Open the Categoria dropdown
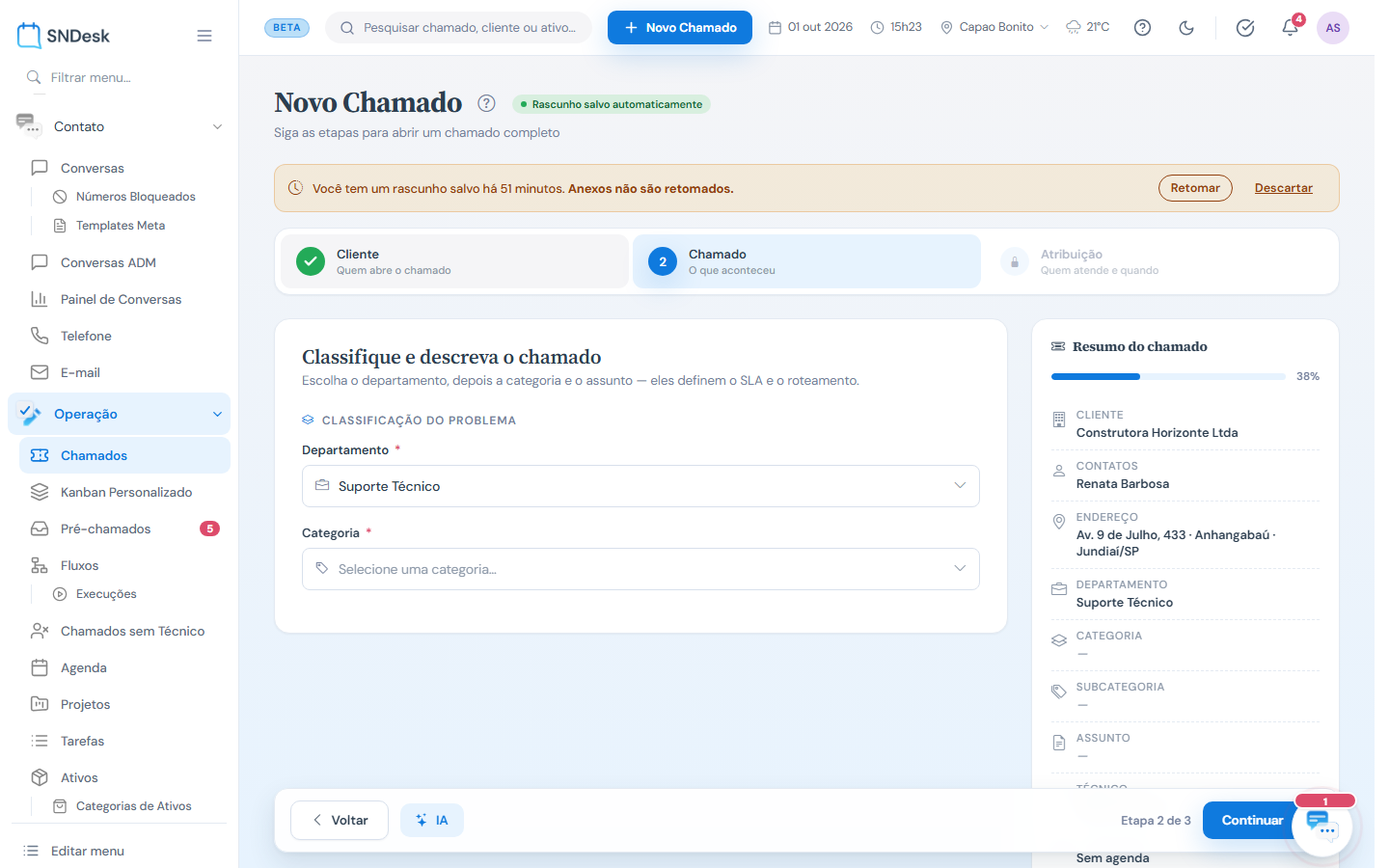1389x868 pixels. coord(640,569)
